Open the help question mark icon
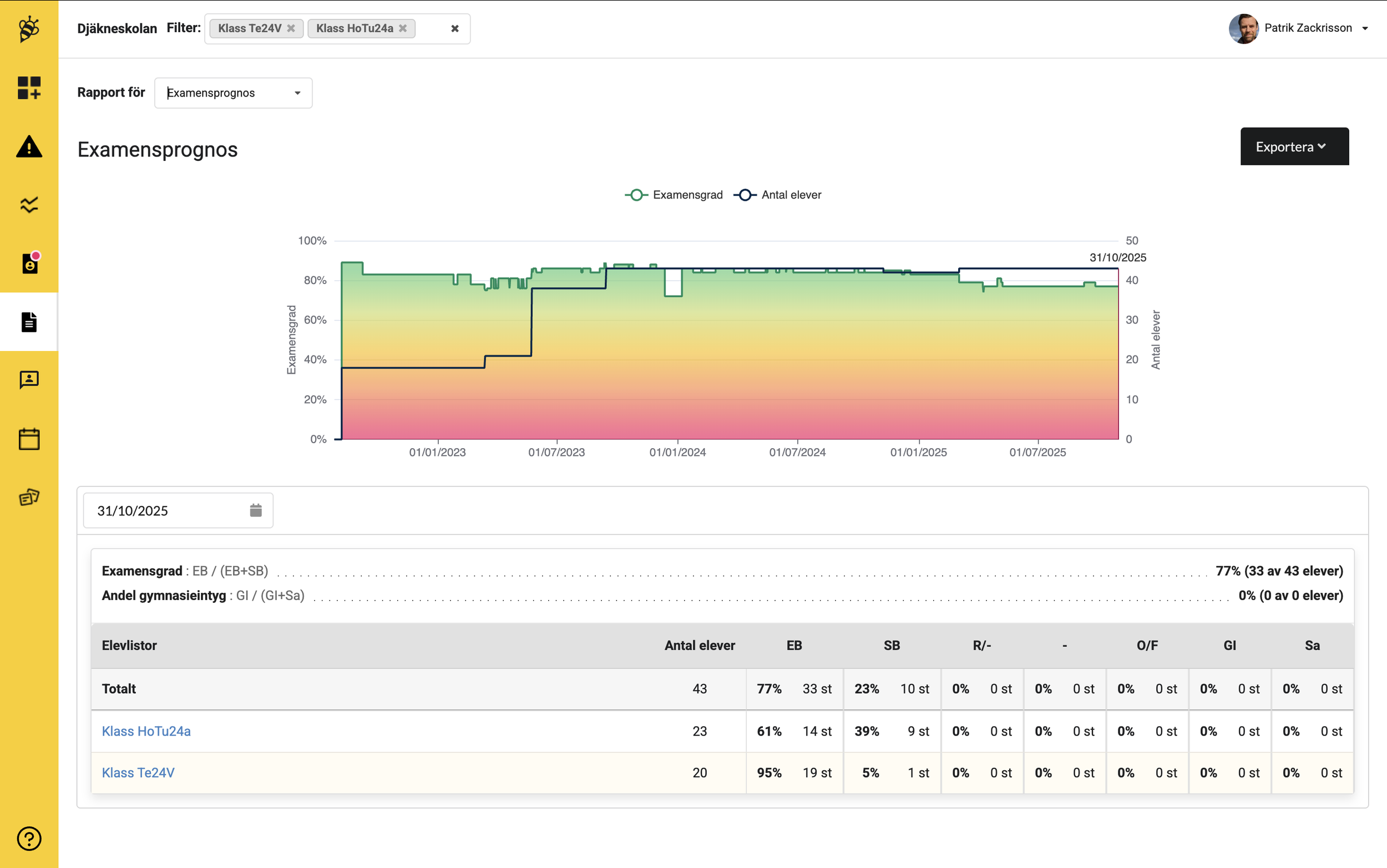 tap(29, 839)
